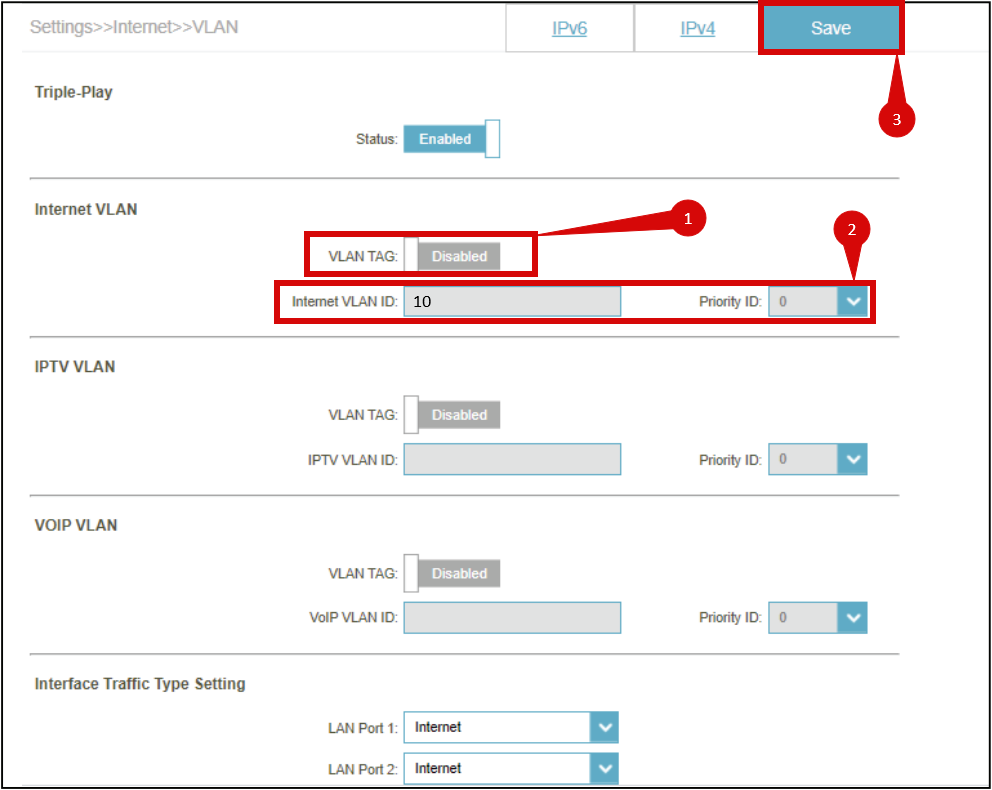Open the IPTV VLAN Priority ID dropdown
This screenshot has height=790, width=992.
coord(817,460)
